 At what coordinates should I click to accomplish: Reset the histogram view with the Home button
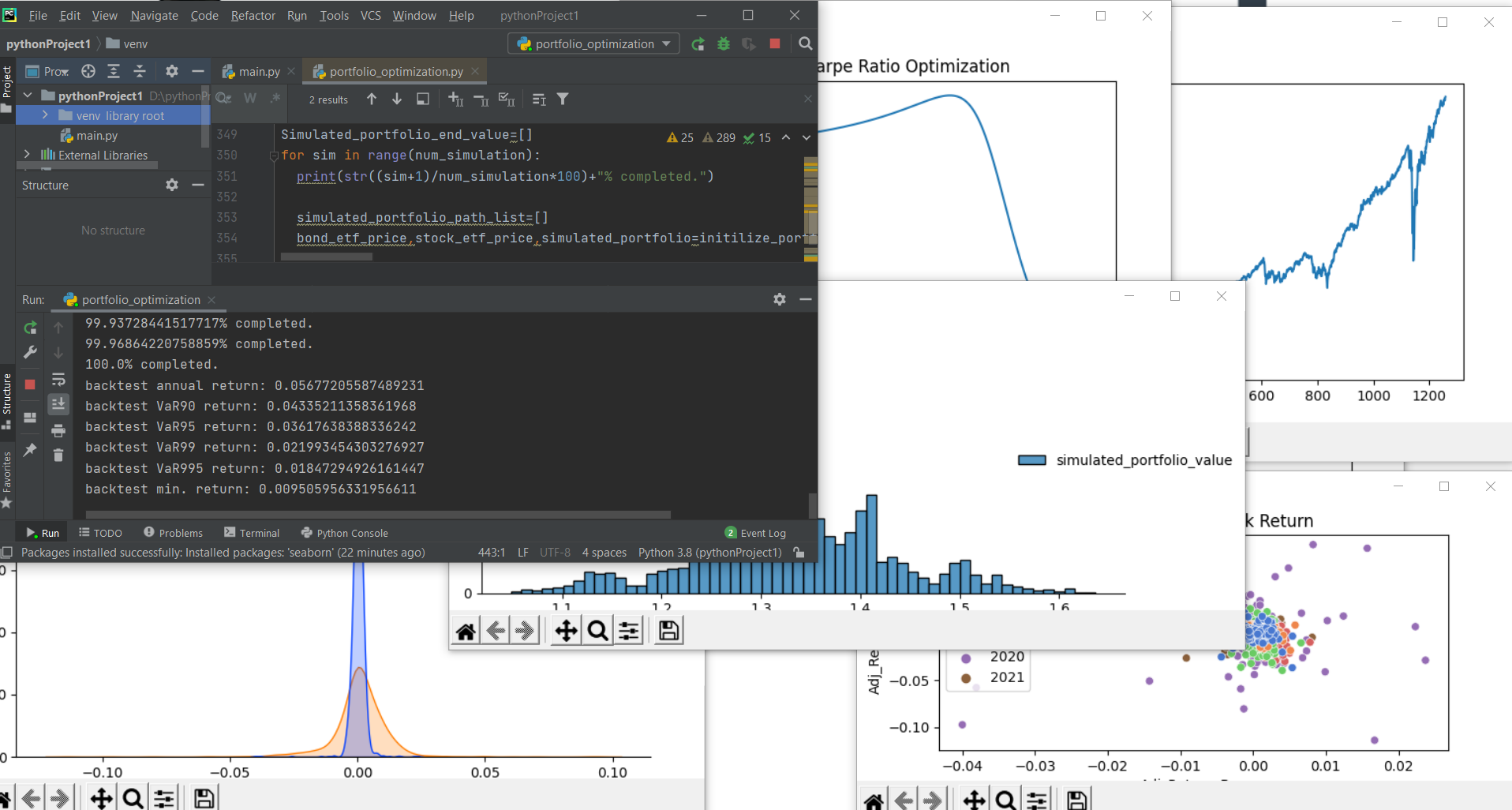(465, 629)
